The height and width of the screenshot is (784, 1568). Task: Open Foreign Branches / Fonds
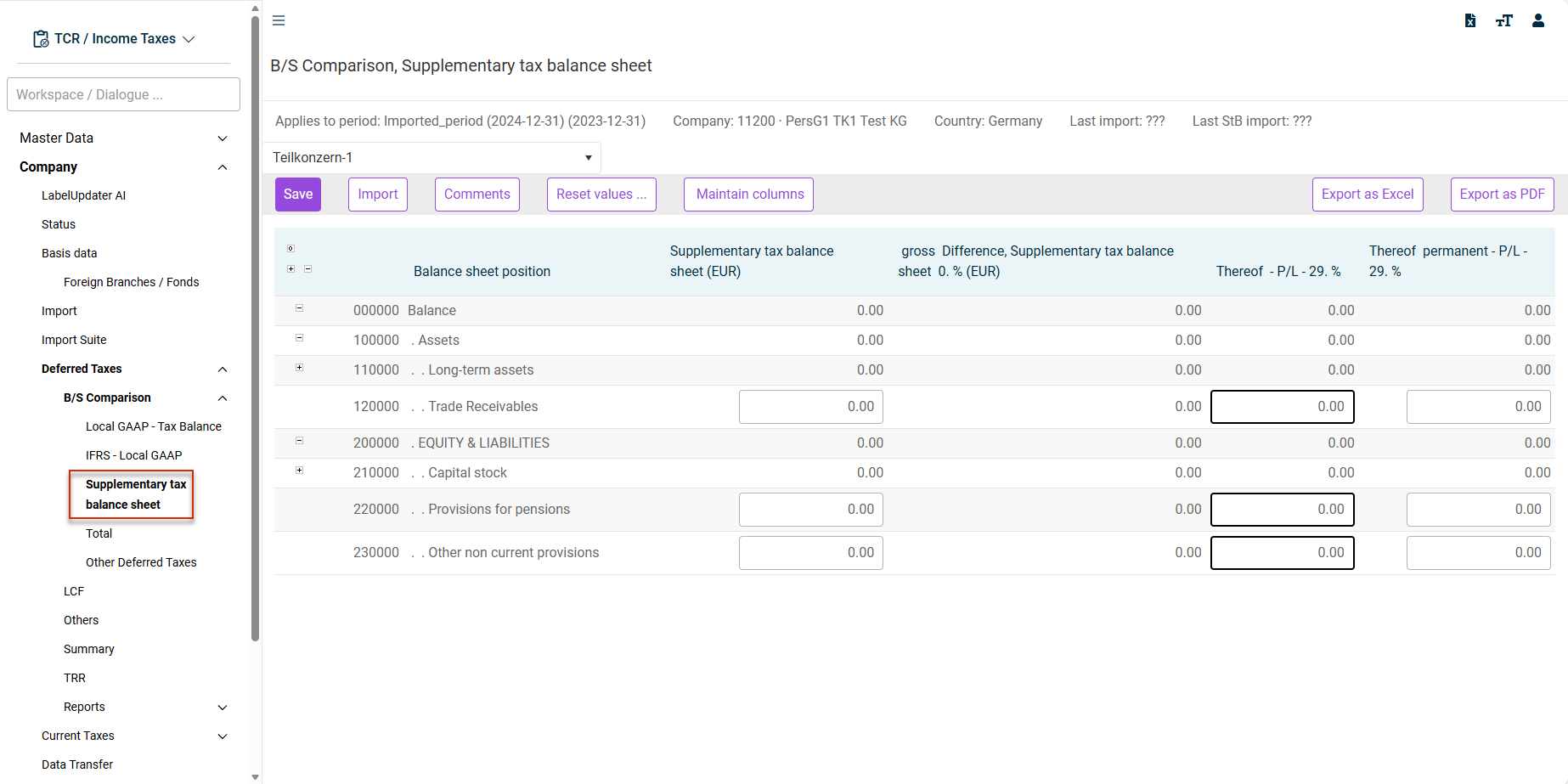coord(131,282)
